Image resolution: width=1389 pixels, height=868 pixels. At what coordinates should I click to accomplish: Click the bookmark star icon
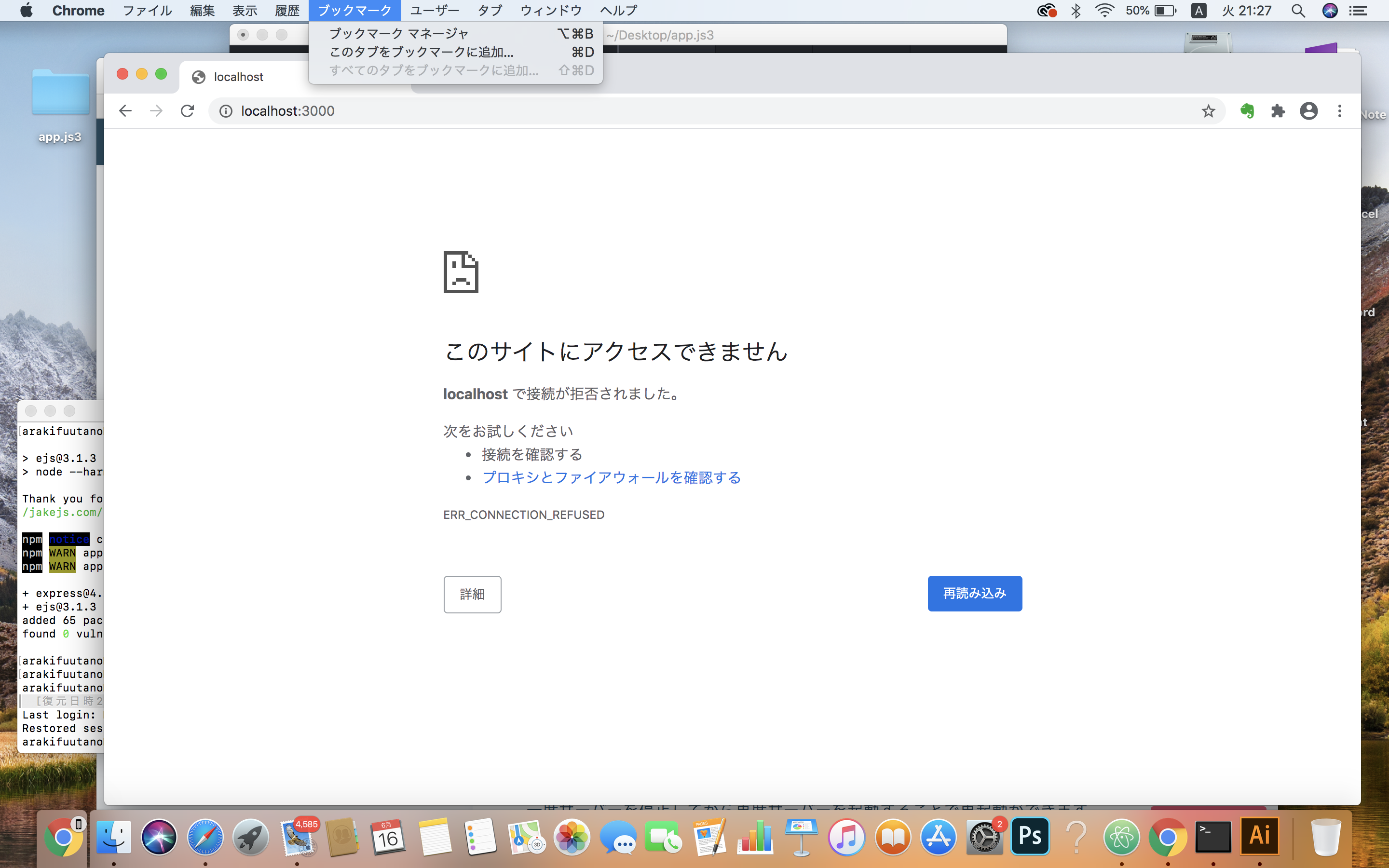(1208, 110)
